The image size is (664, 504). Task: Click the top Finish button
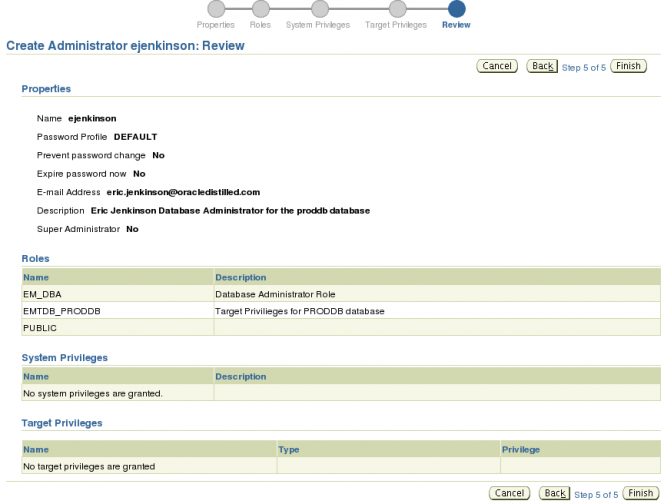[x=628, y=66]
